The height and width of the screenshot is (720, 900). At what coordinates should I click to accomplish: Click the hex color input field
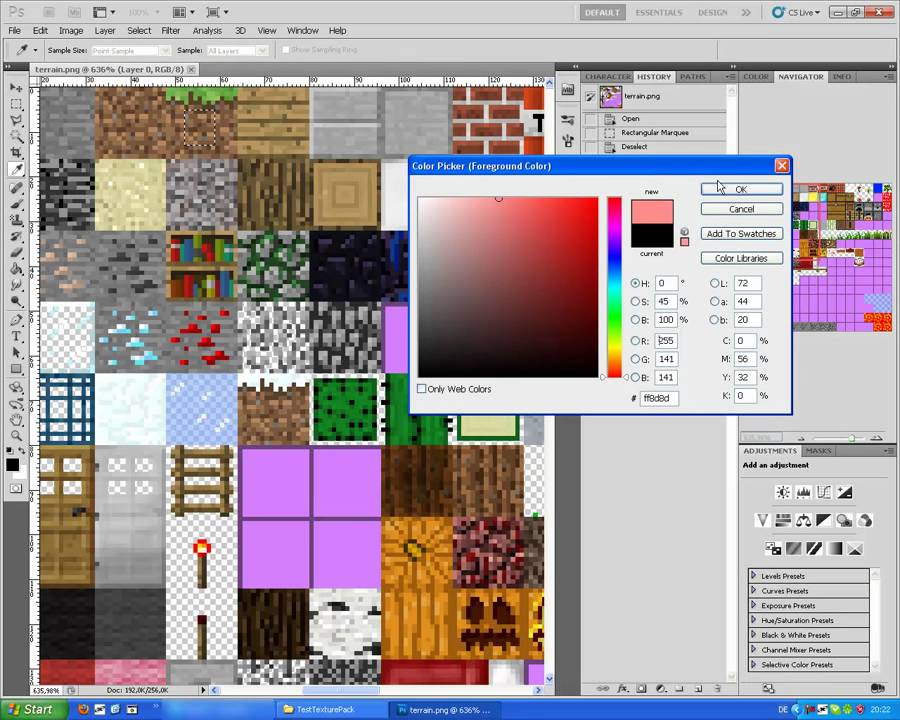coord(659,398)
